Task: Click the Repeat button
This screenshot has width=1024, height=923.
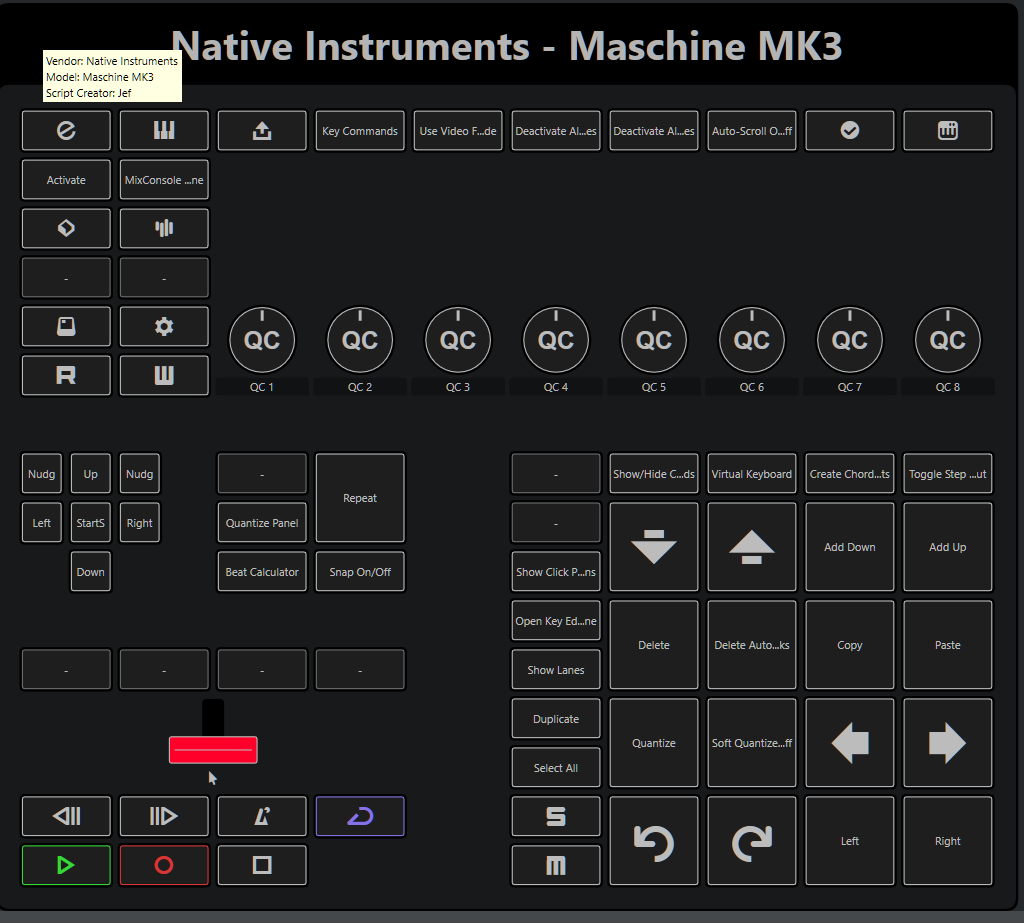Action: click(360, 498)
